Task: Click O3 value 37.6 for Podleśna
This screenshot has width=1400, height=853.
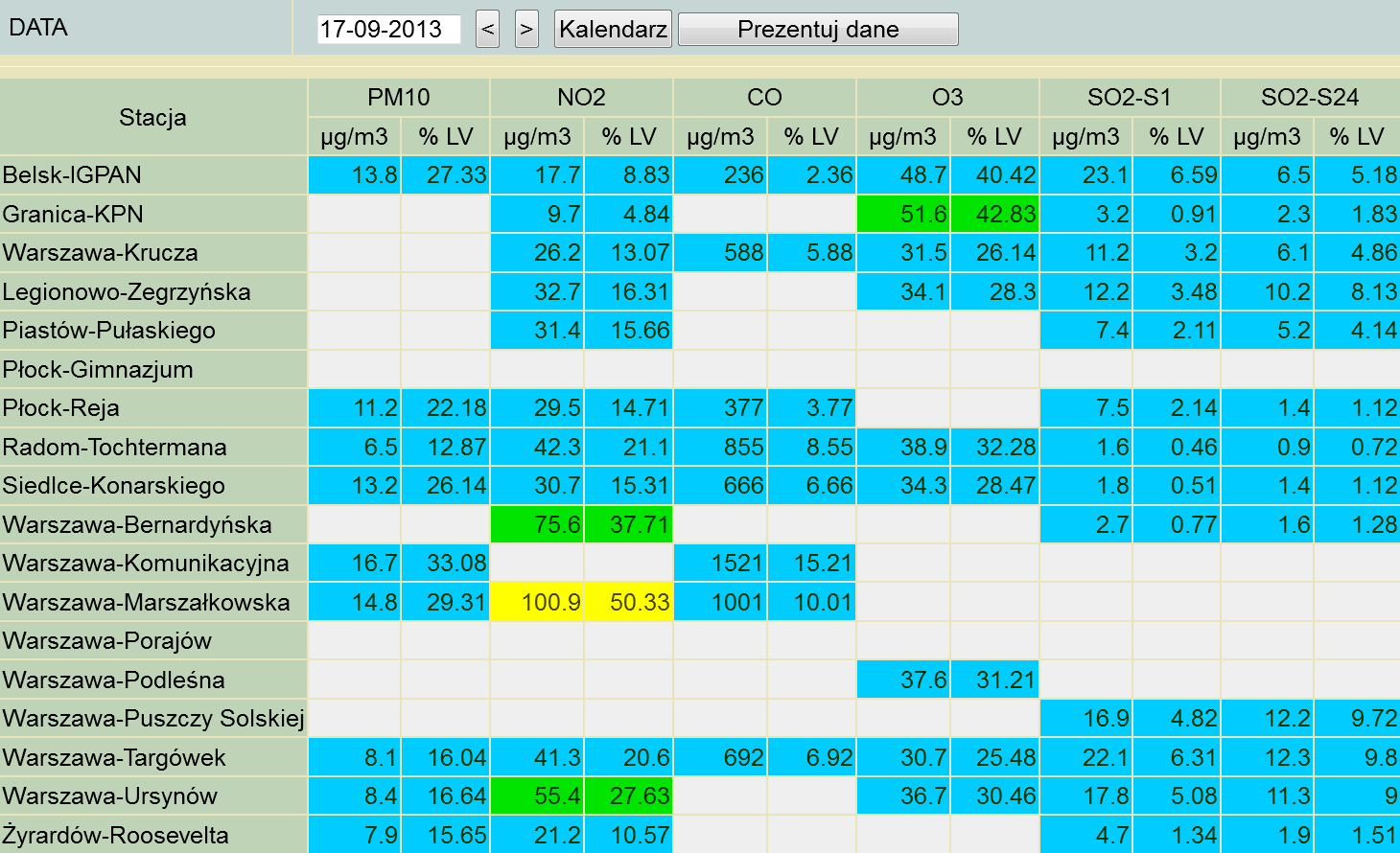Action: click(x=903, y=680)
